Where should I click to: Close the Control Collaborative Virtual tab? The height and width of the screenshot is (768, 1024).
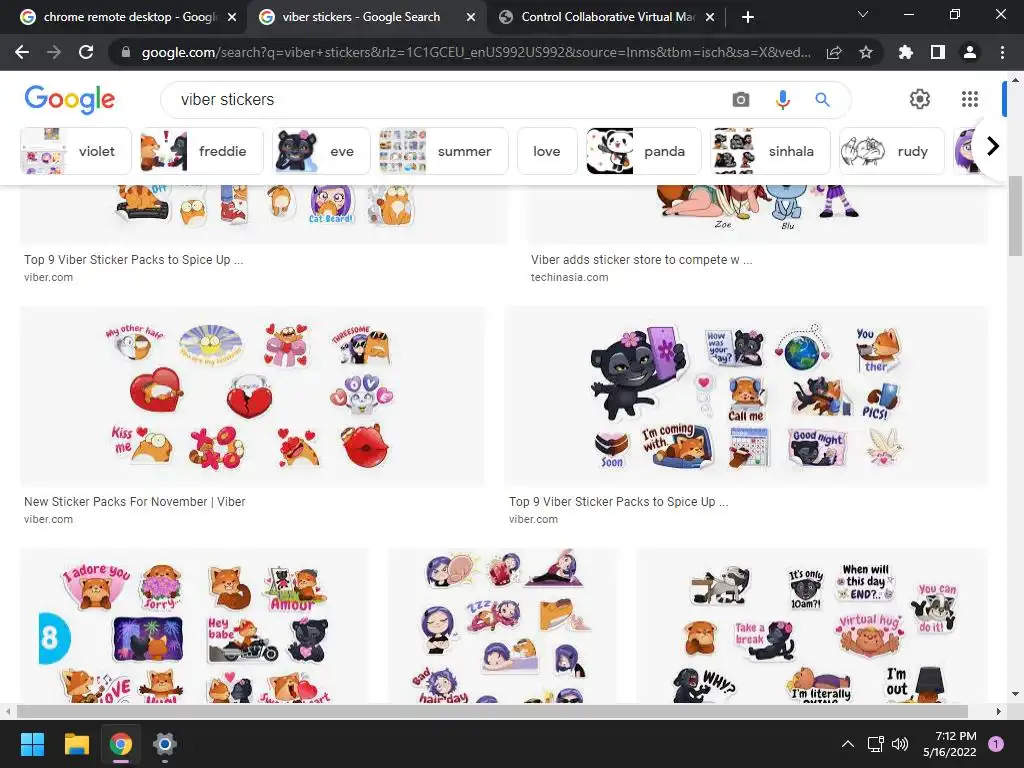[x=710, y=18]
